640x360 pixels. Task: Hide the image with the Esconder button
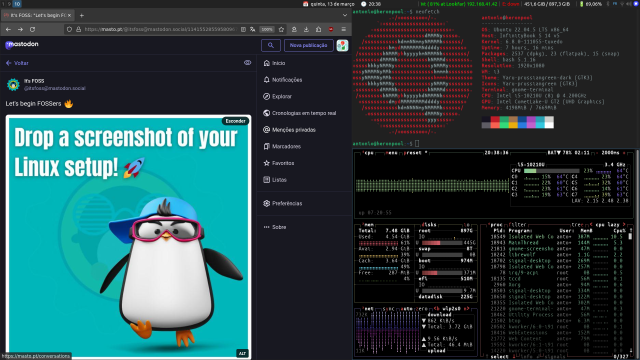point(236,121)
